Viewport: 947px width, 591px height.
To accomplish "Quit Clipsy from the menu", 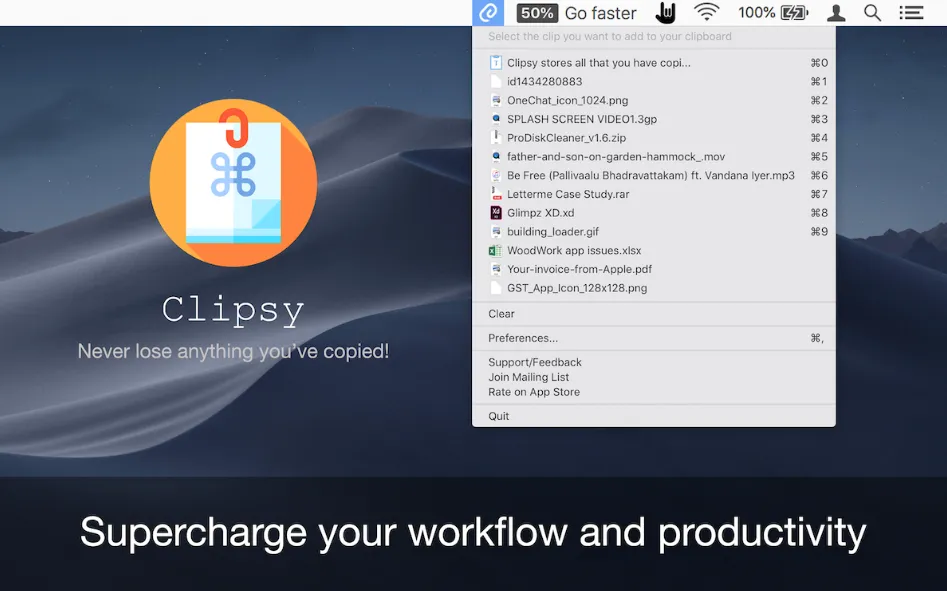I will (x=653, y=416).
